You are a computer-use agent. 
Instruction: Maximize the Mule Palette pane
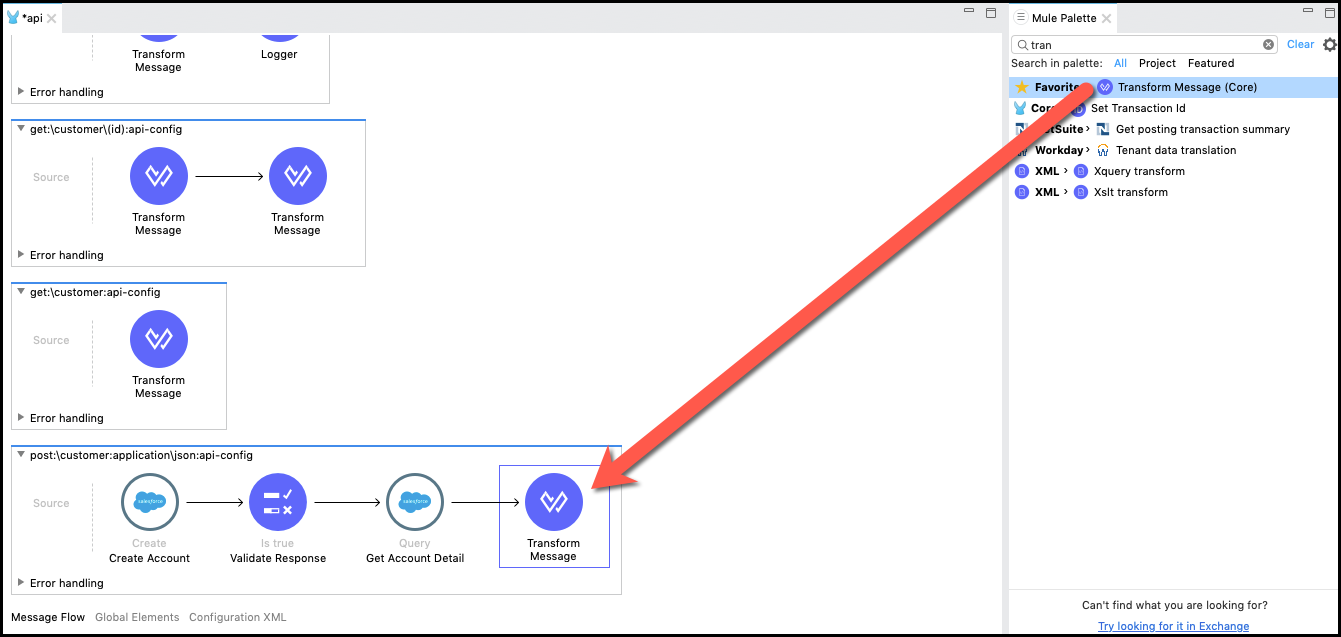1330,13
